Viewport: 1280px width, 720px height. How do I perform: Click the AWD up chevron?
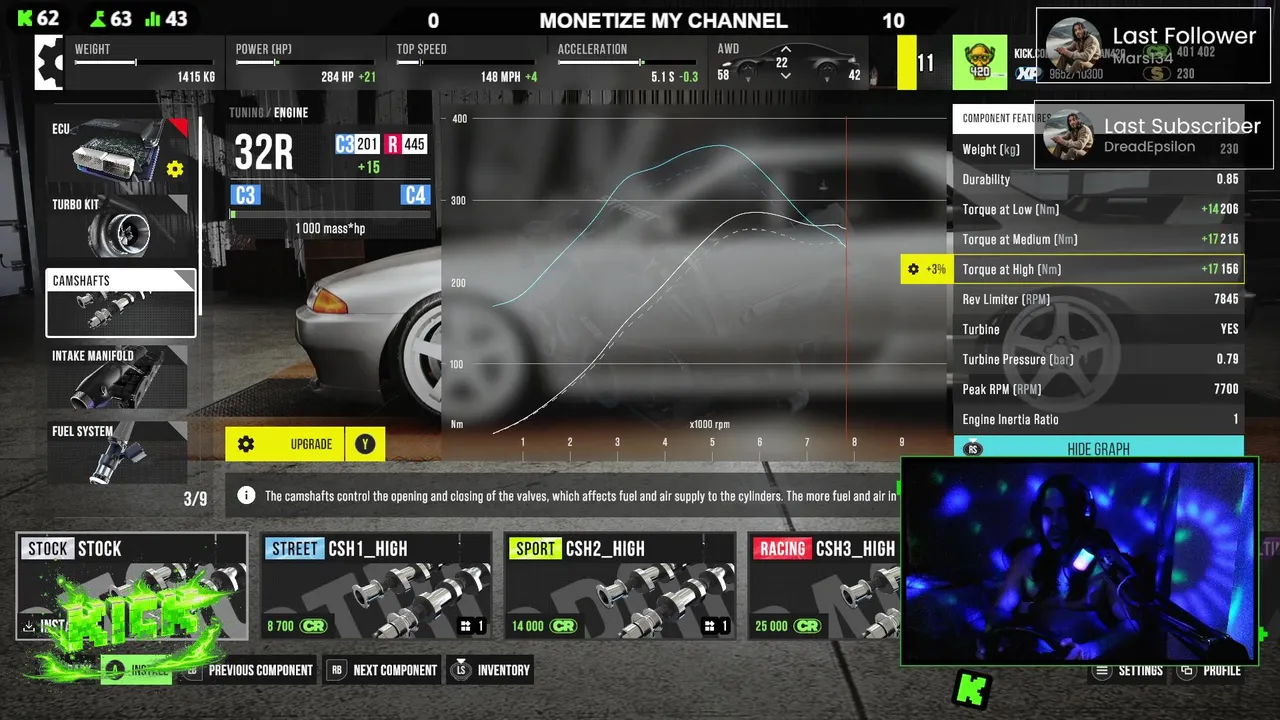tap(785, 49)
